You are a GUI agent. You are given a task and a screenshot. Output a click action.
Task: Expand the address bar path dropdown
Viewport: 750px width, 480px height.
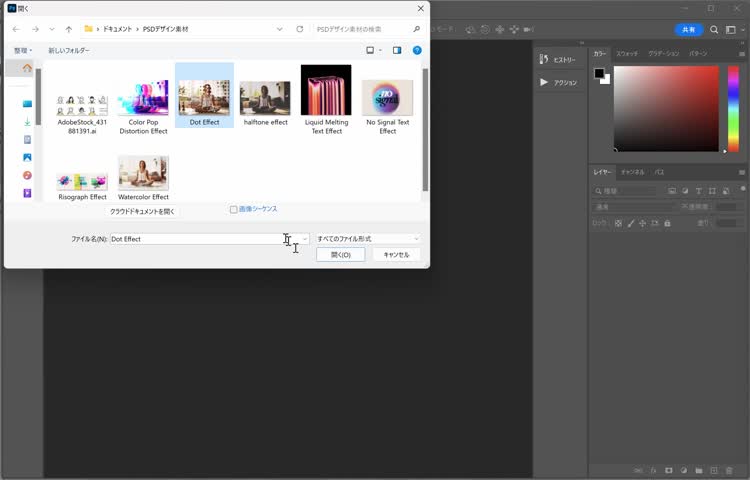click(x=279, y=29)
